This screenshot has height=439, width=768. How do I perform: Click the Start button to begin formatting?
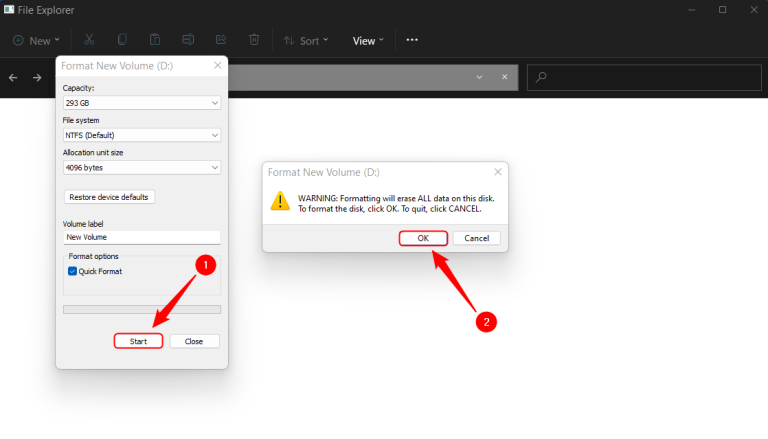click(138, 341)
